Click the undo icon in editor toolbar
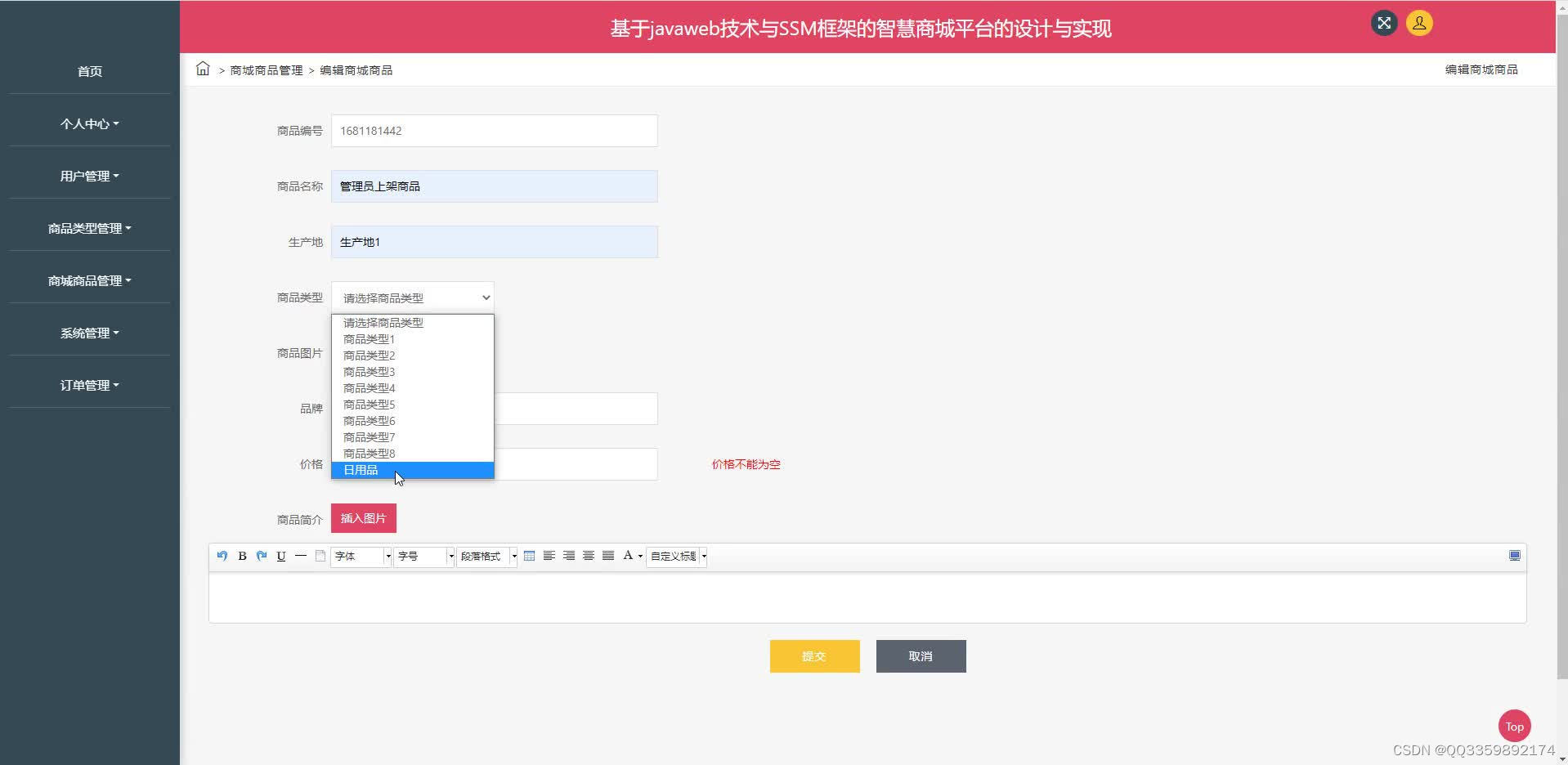This screenshot has height=765, width=1568. click(222, 556)
